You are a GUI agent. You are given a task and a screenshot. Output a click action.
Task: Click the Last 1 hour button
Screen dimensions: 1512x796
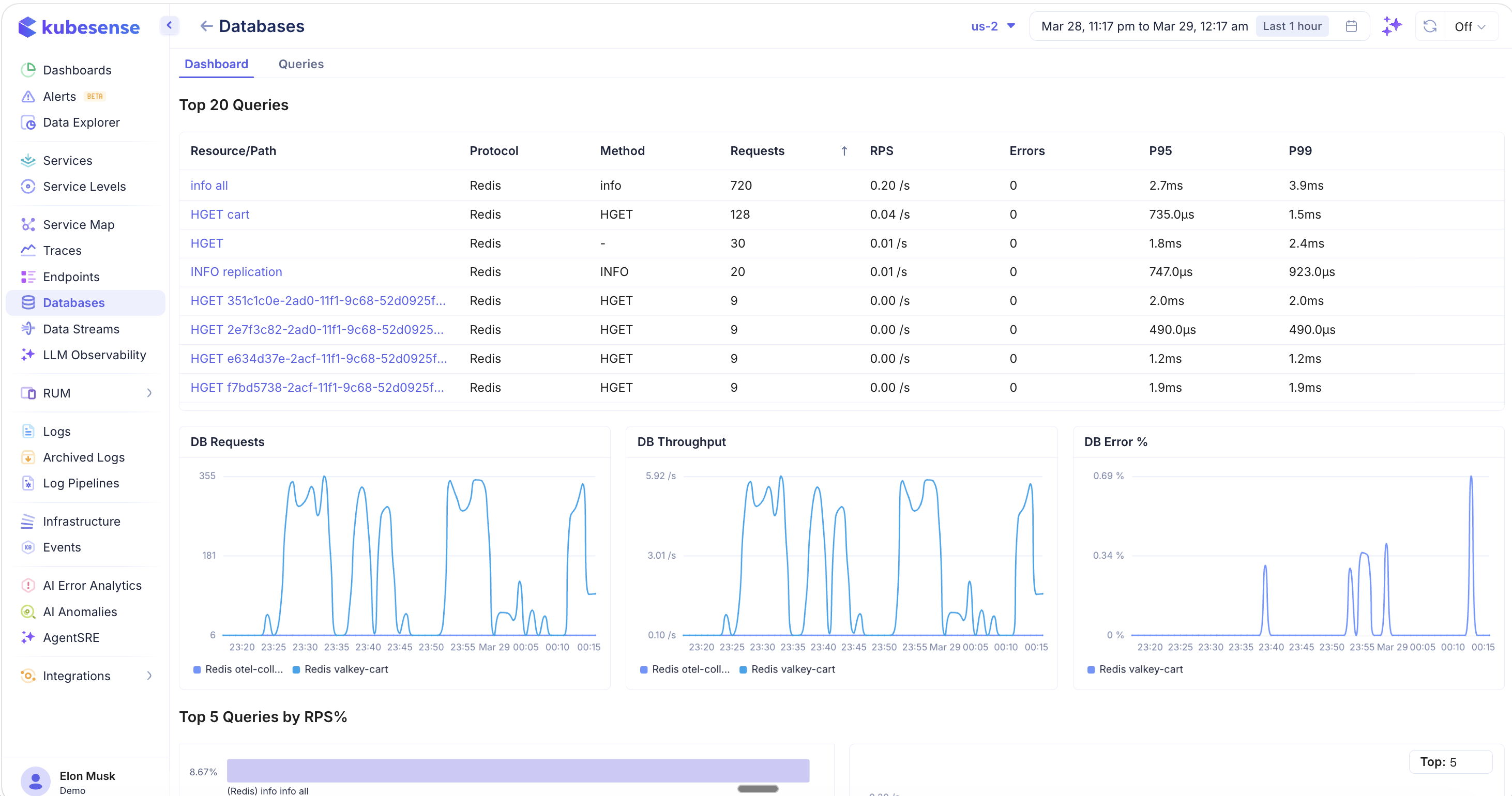(x=1291, y=26)
